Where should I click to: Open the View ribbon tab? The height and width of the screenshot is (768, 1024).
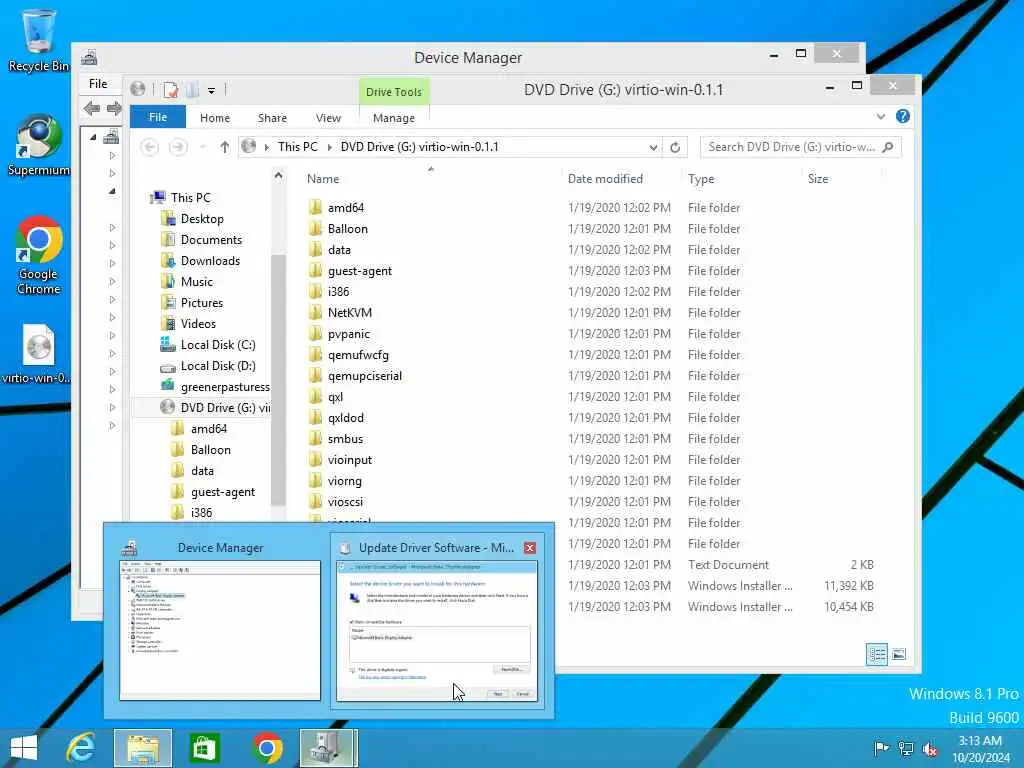click(328, 118)
